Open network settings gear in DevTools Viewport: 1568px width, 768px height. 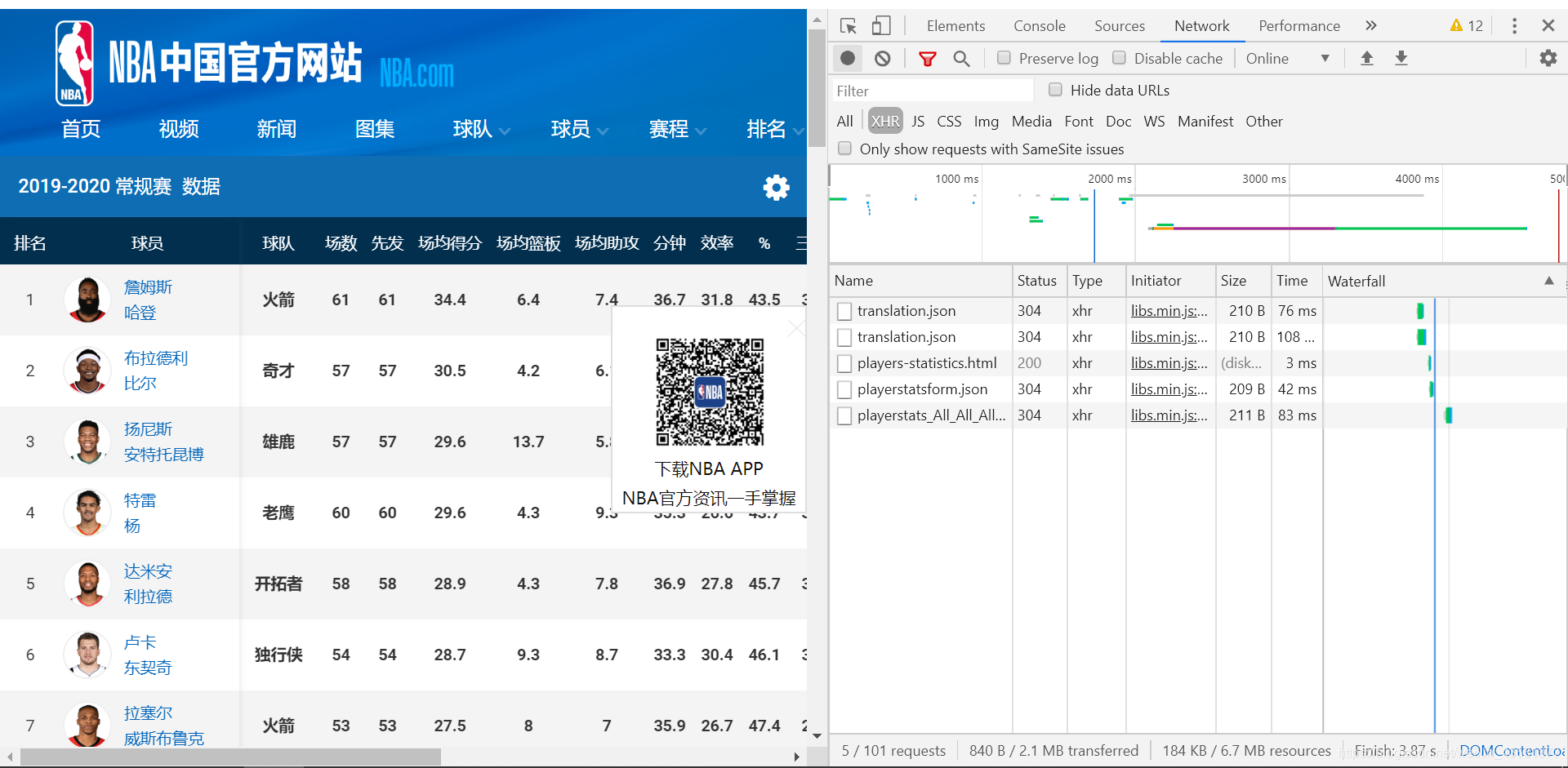pyautogui.click(x=1548, y=58)
